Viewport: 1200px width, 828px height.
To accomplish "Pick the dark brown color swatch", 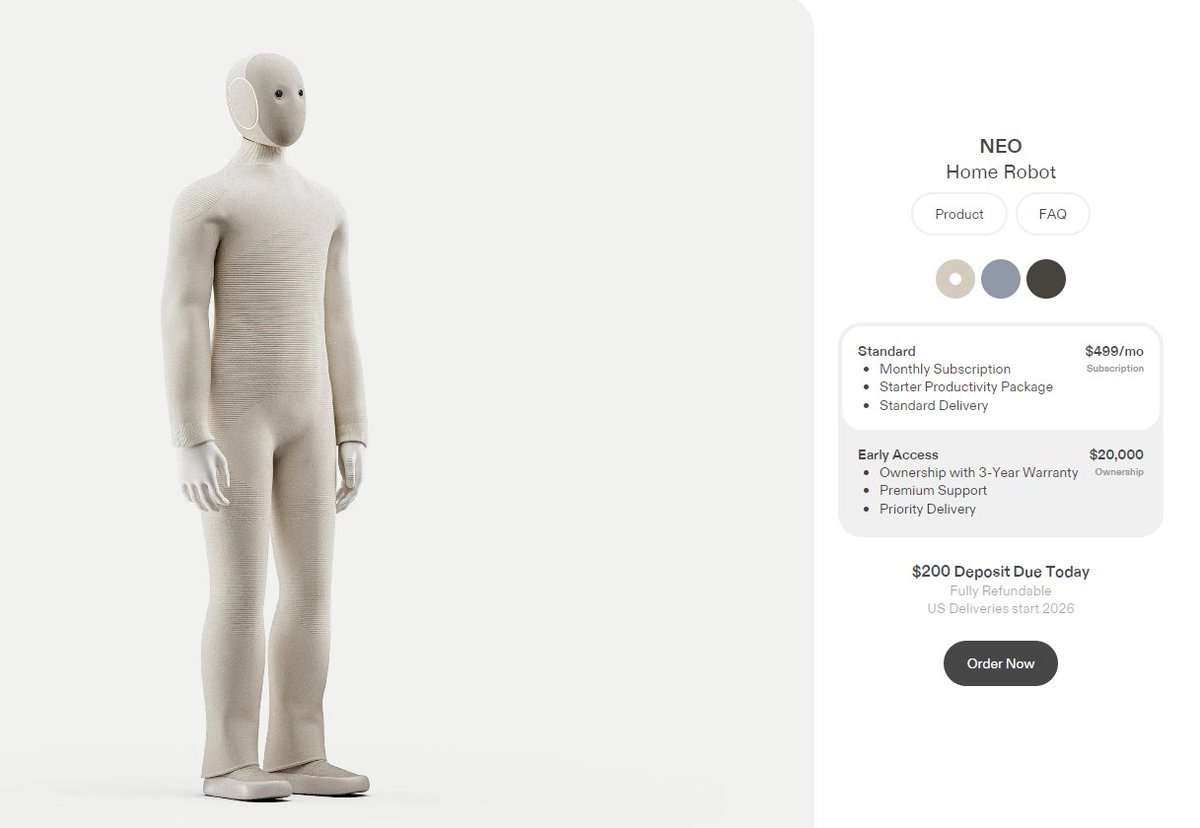I will (1046, 278).
